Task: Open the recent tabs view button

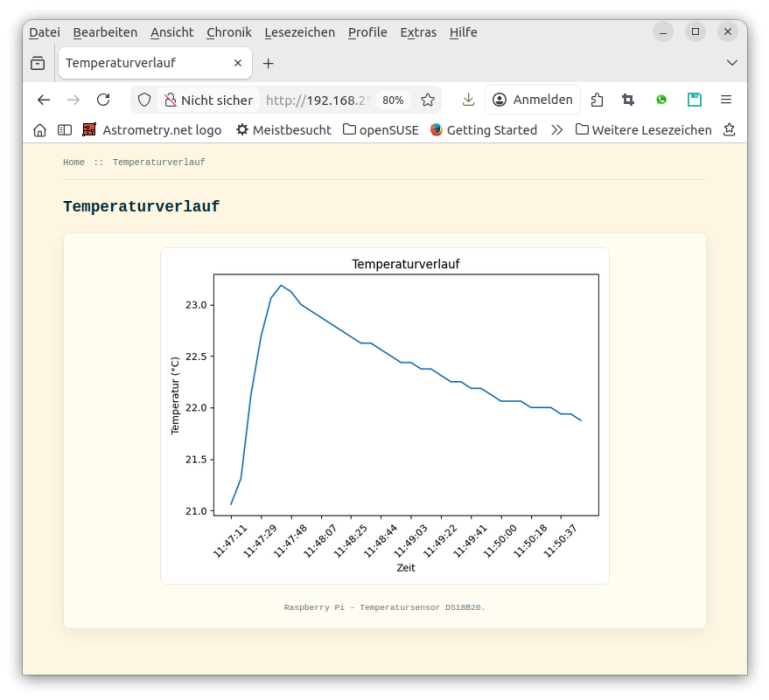Action: pos(38,63)
